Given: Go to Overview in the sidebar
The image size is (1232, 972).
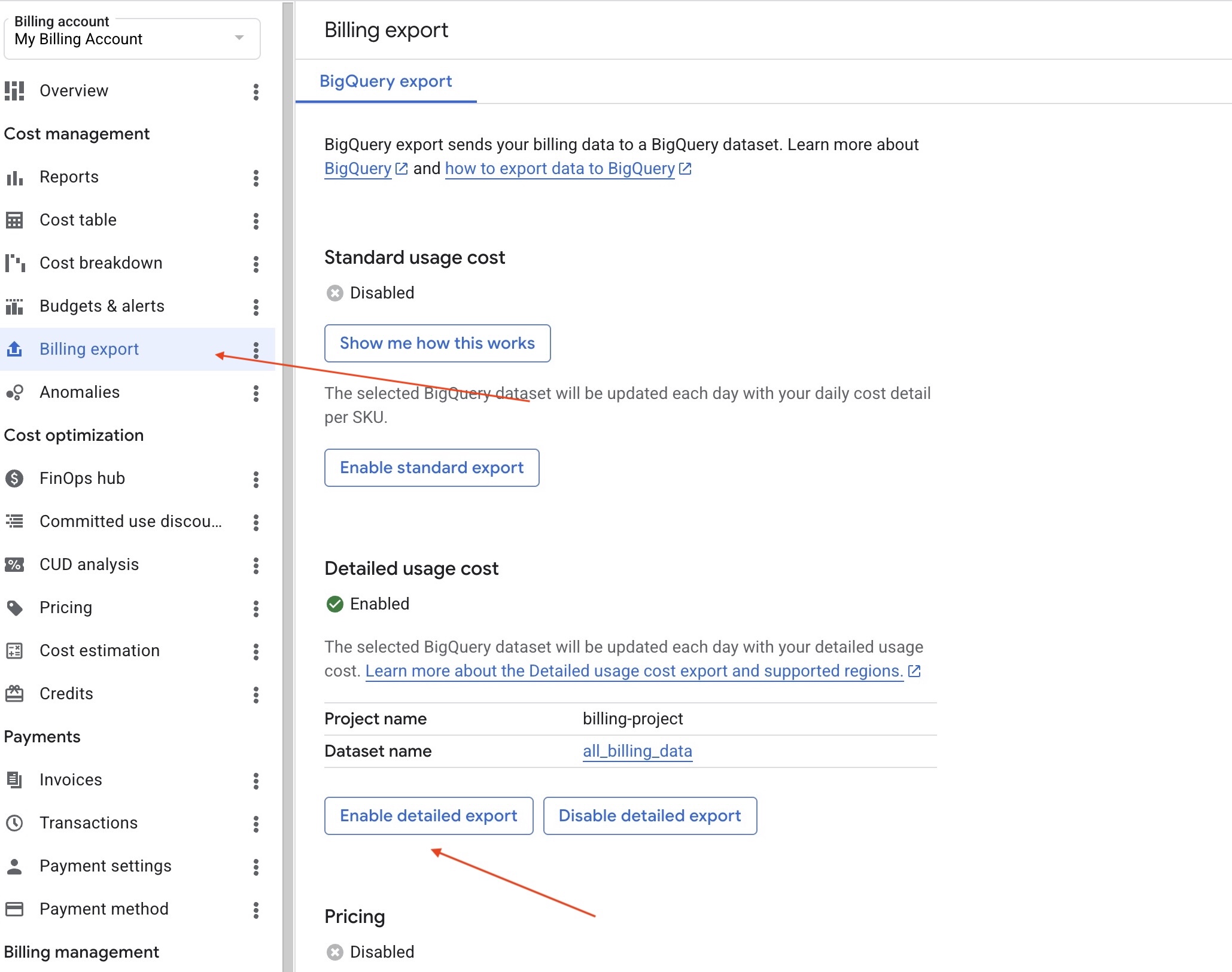Looking at the screenshot, I should 74,91.
